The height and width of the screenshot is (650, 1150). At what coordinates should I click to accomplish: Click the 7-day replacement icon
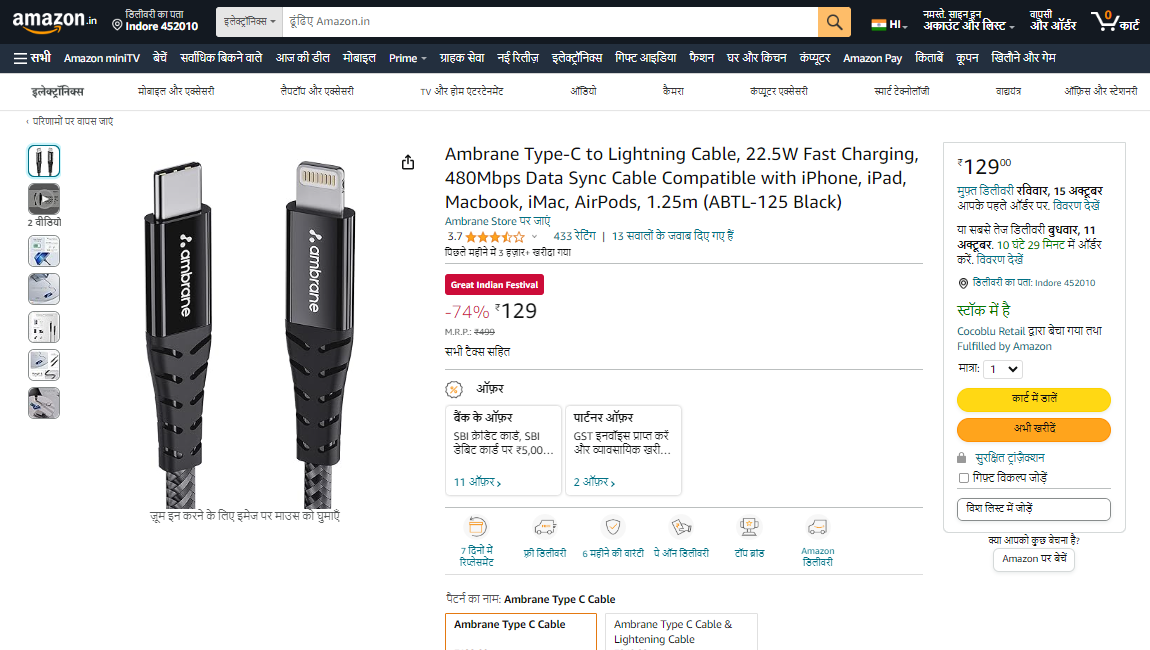(x=477, y=527)
